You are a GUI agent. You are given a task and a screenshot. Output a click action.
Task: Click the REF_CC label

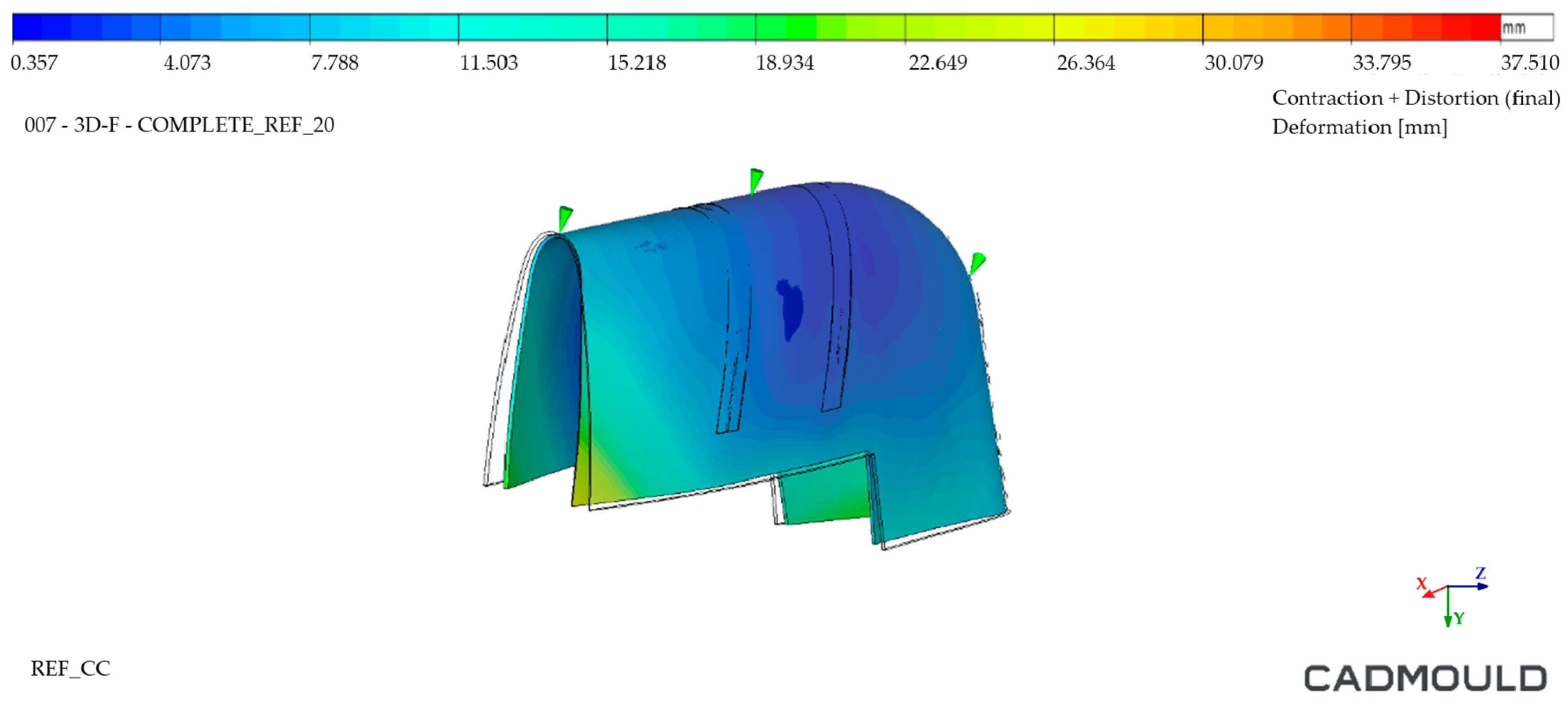[70, 669]
